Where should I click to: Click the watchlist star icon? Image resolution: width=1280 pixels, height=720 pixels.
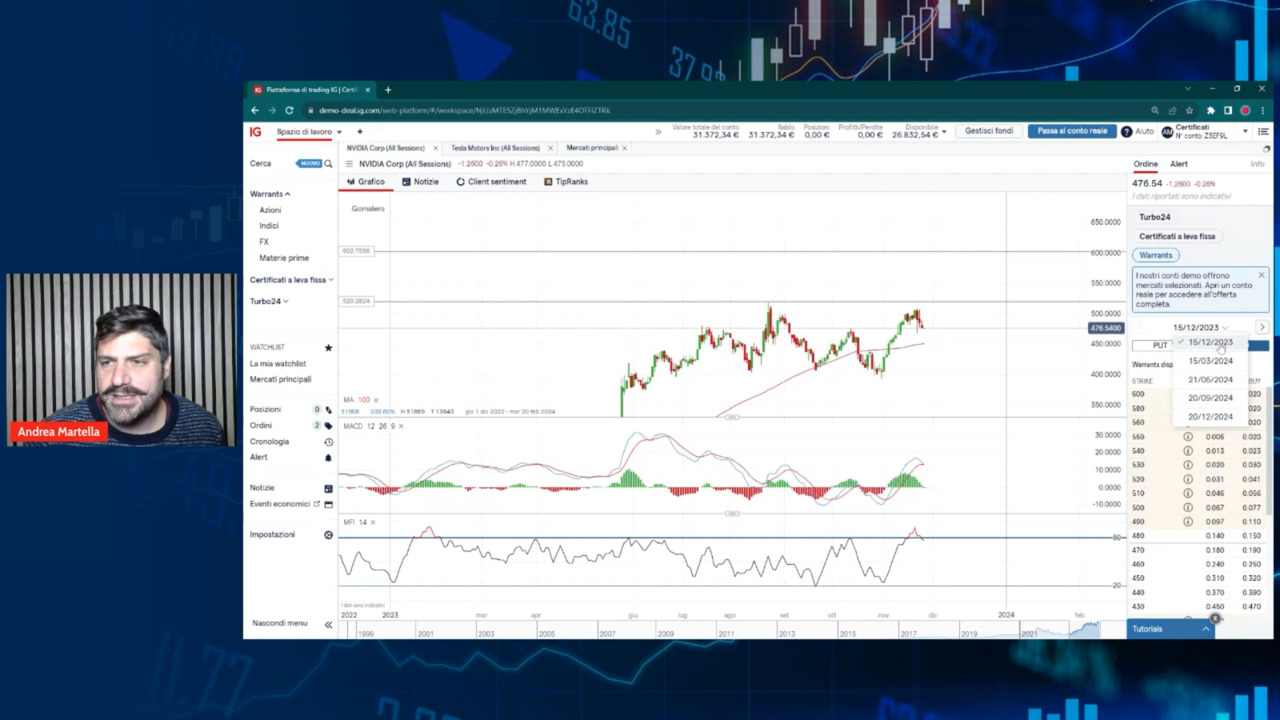(328, 348)
